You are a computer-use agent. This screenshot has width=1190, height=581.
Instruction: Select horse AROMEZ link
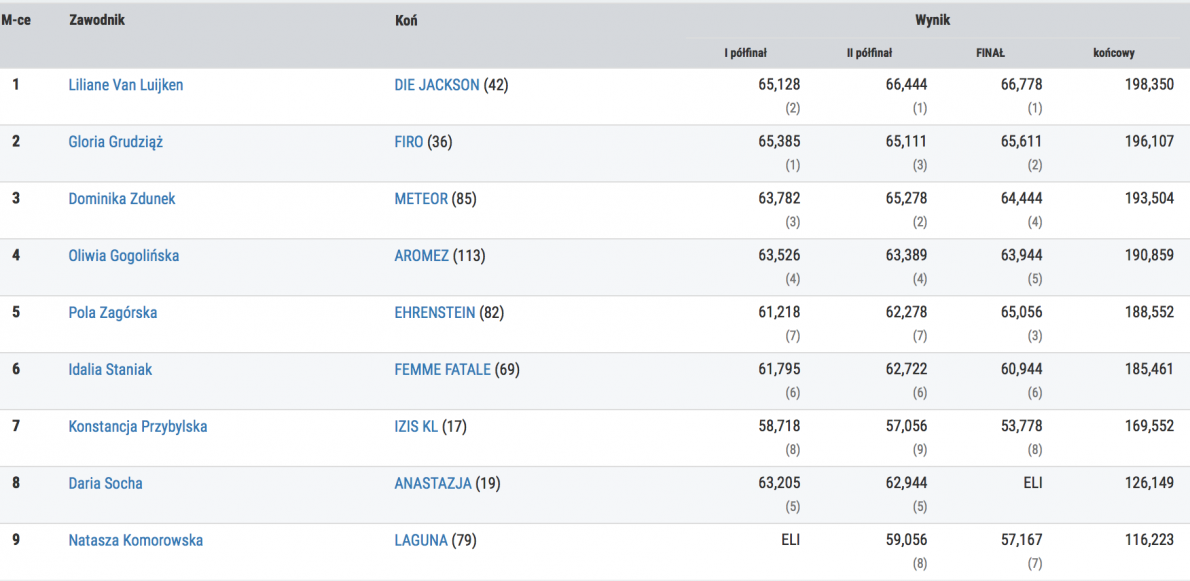(421, 256)
